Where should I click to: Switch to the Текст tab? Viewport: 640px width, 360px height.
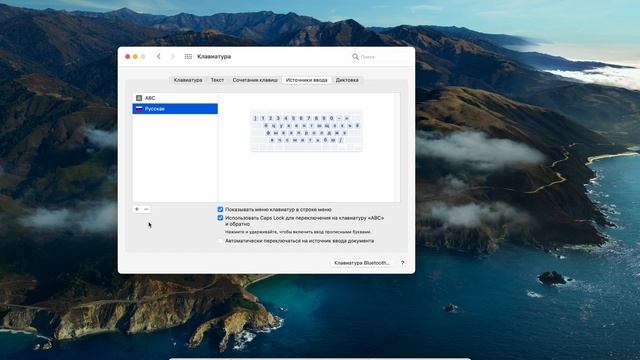coord(217,80)
